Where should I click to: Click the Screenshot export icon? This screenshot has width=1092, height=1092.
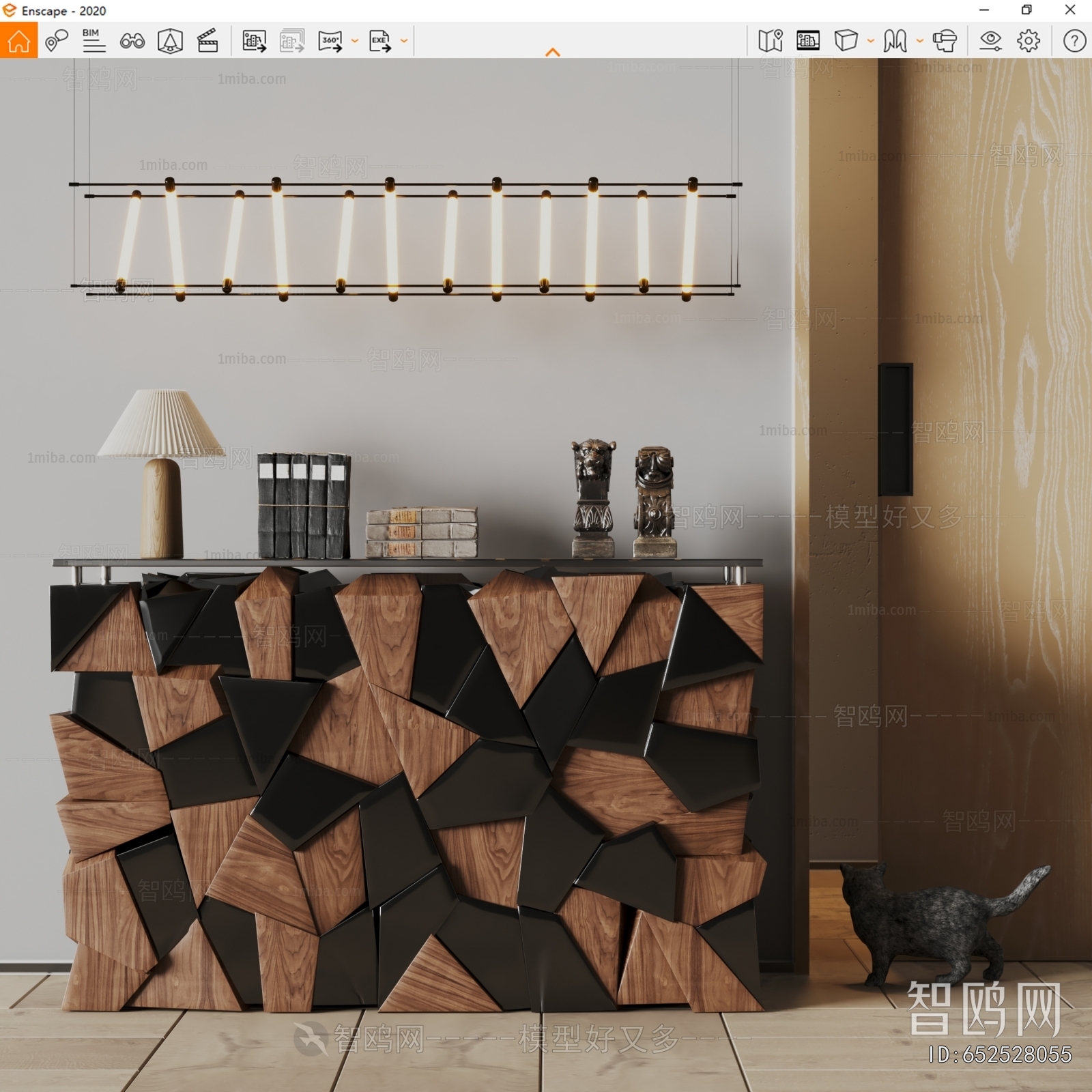pyautogui.click(x=255, y=41)
